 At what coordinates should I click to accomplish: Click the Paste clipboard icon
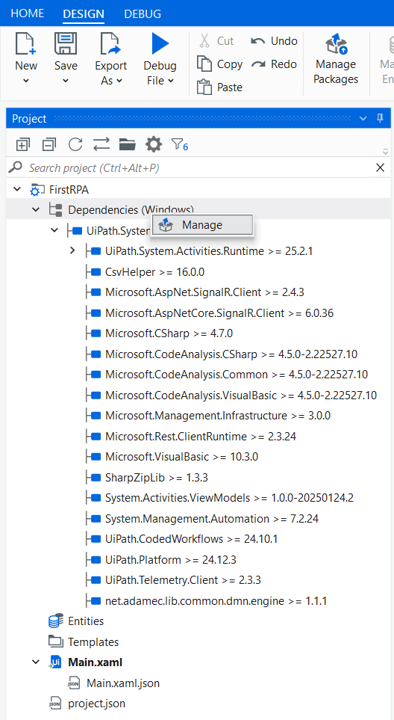click(x=204, y=87)
